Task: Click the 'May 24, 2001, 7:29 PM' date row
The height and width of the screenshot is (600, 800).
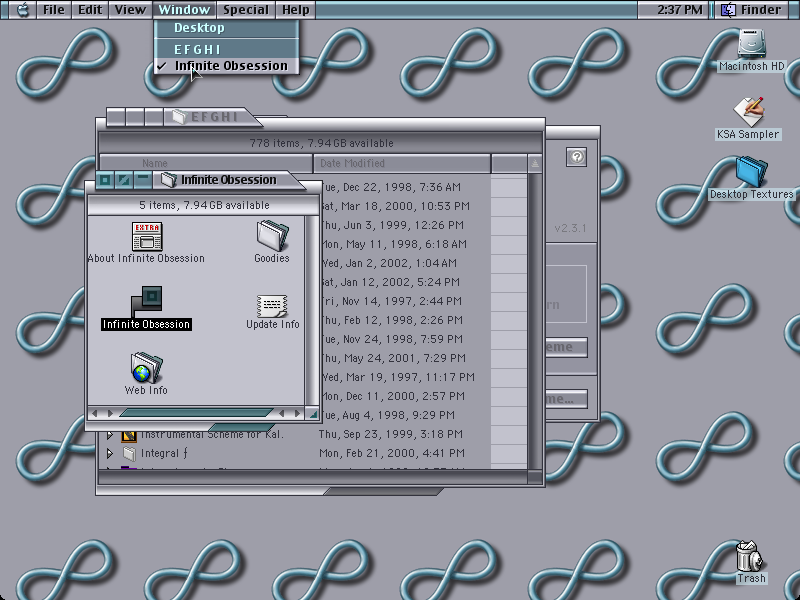Action: coord(394,358)
